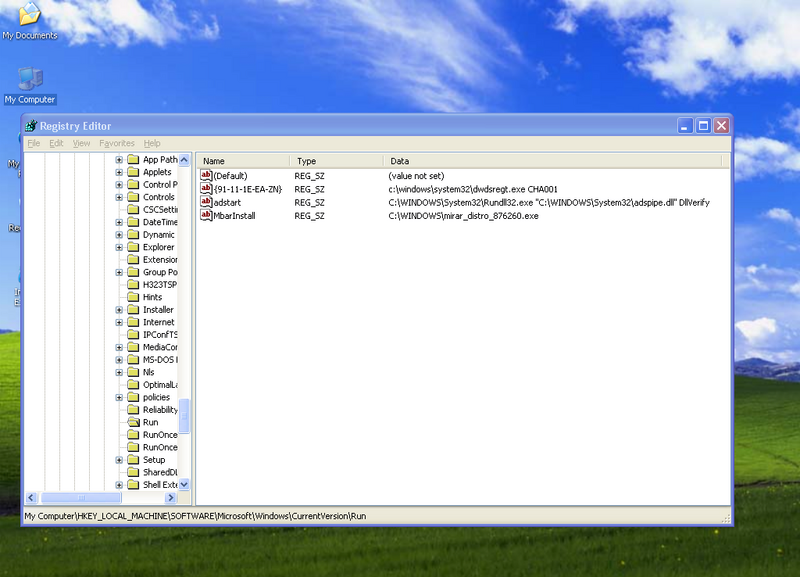Select the My Computer desktop icon
The height and width of the screenshot is (577, 800).
click(x=30, y=85)
